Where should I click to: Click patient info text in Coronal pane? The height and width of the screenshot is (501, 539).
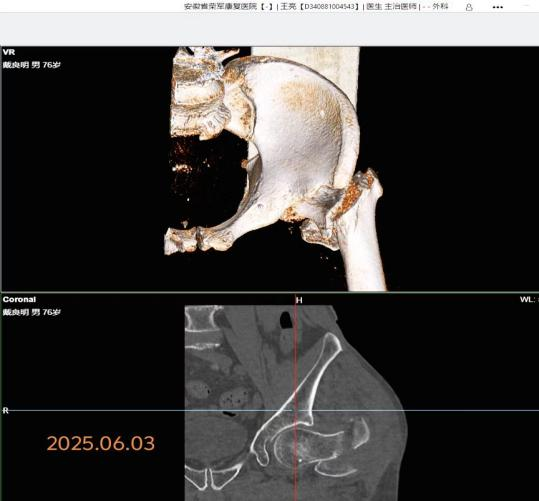(x=32, y=312)
